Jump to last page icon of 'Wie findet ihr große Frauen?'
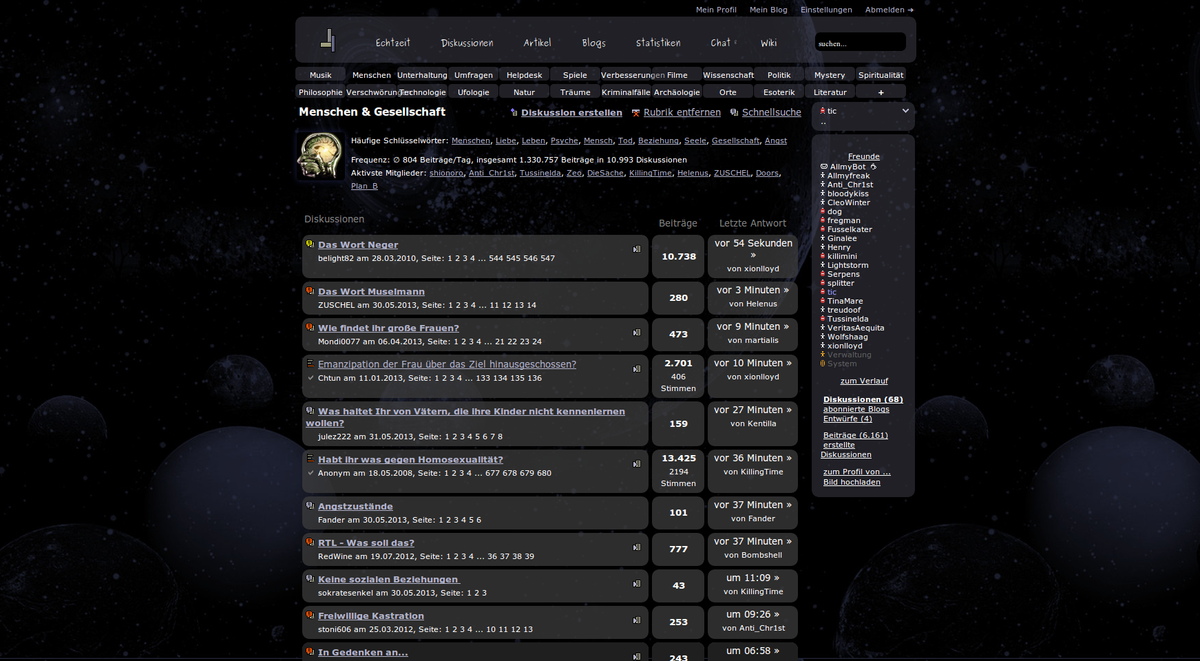Screen dimensions: 1200x661 637,332
